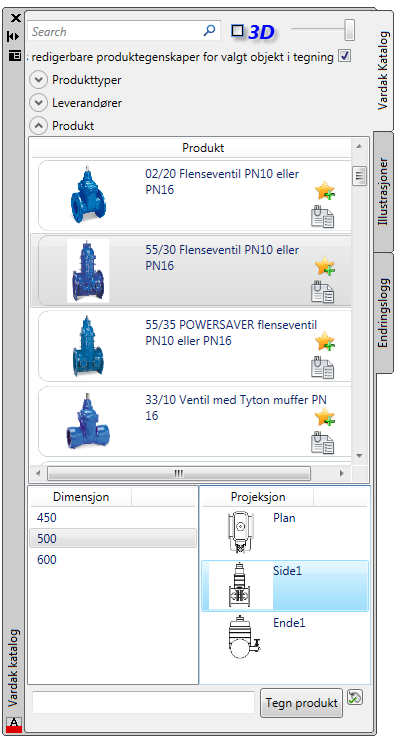Collapse the Produkt section

(x=38, y=125)
